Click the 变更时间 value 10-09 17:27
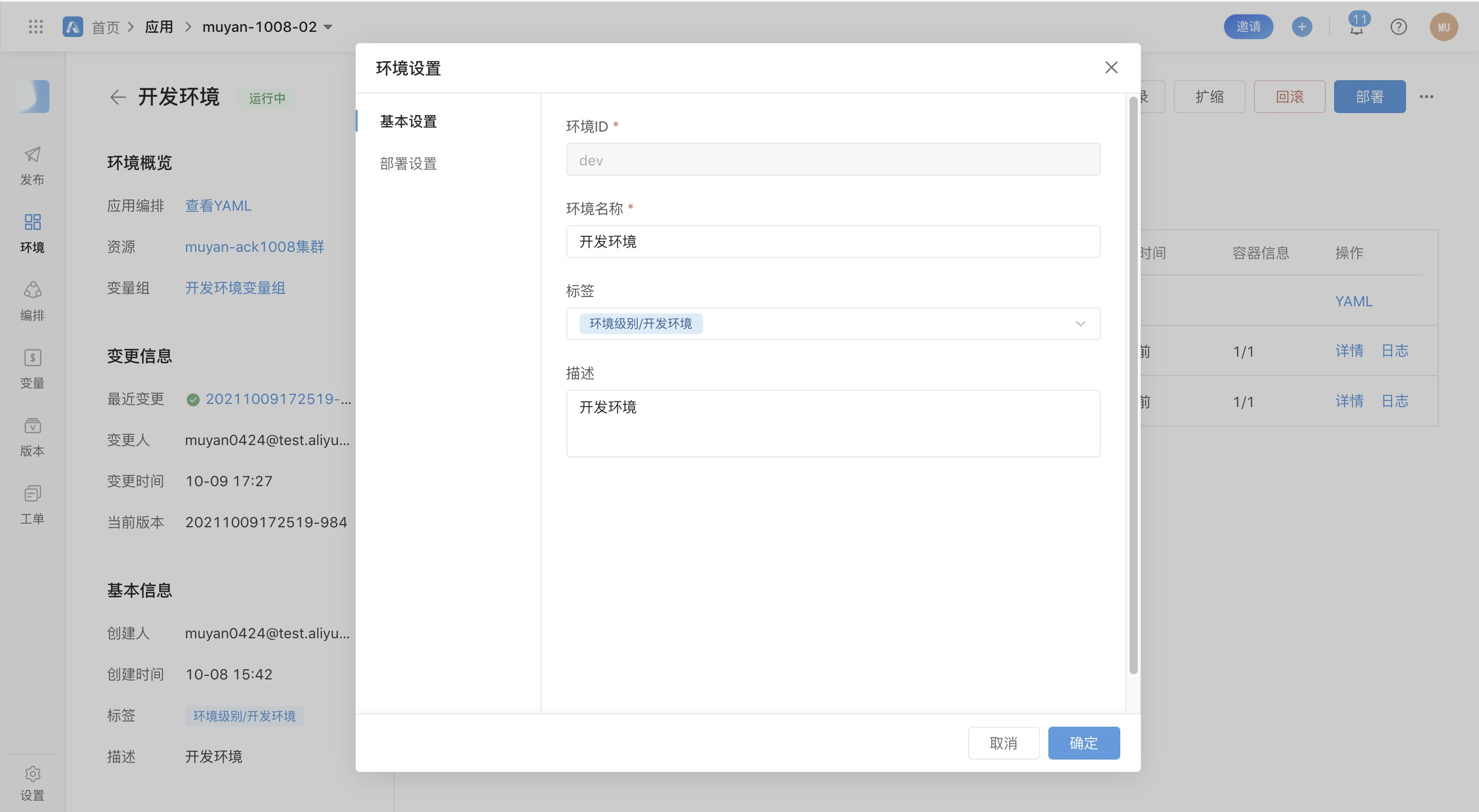This screenshot has width=1479, height=812. point(229,481)
